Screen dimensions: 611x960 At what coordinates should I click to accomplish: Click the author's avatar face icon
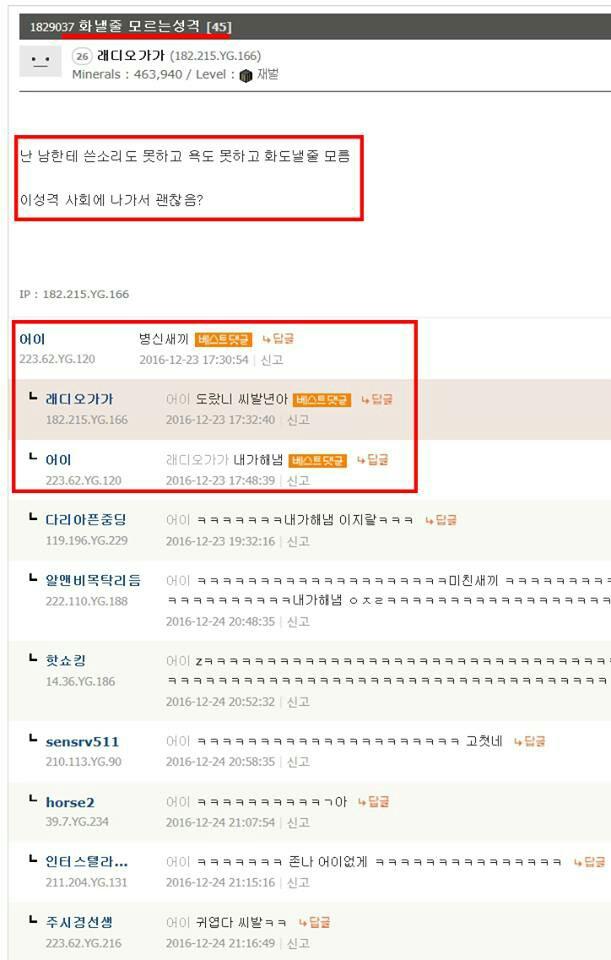click(40, 61)
